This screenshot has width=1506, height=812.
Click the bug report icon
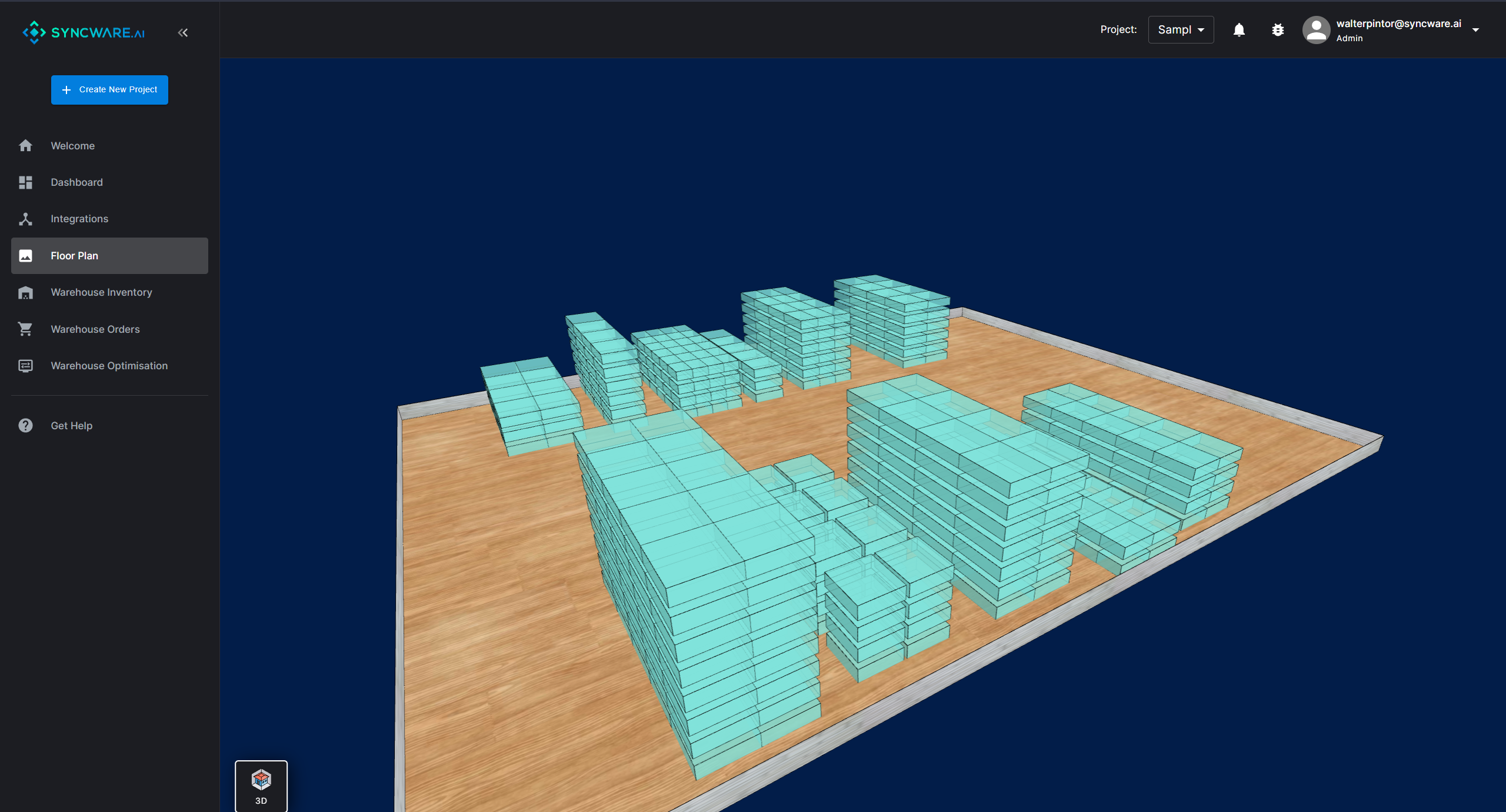[1278, 29]
